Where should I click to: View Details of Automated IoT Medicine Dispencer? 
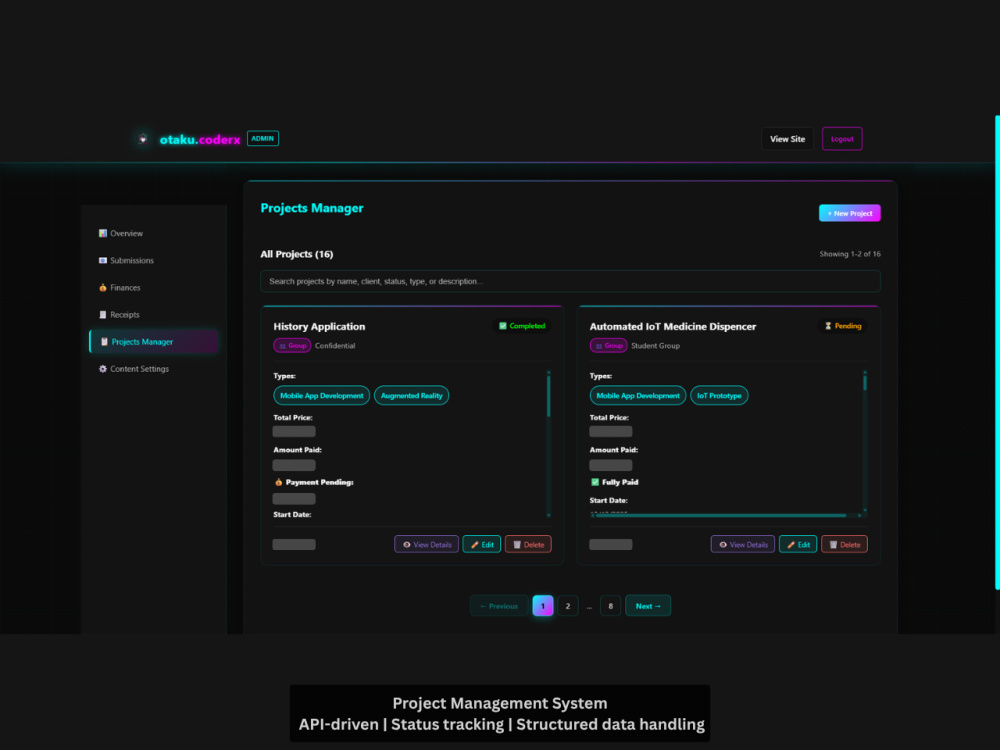[743, 545]
